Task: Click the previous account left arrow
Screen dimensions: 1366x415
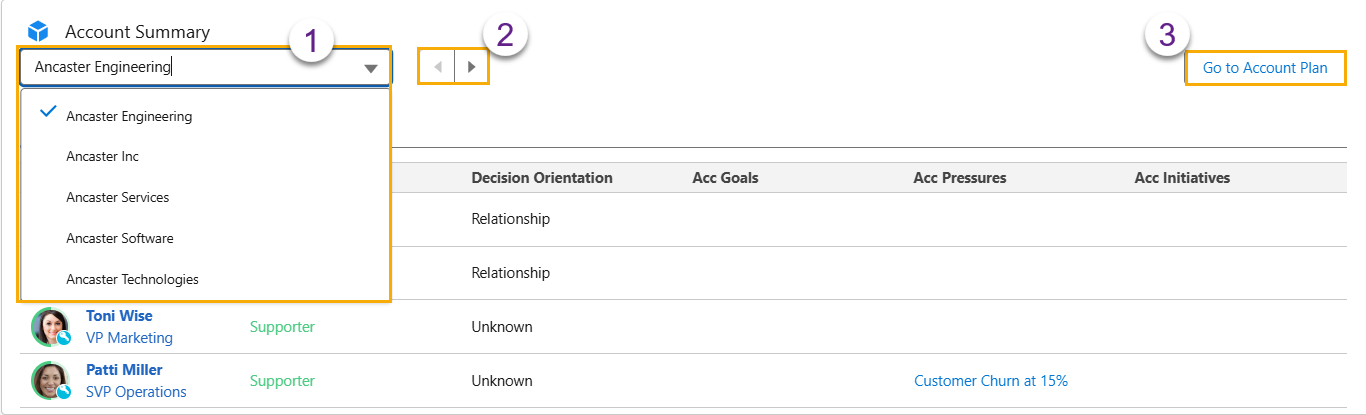Action: point(437,67)
